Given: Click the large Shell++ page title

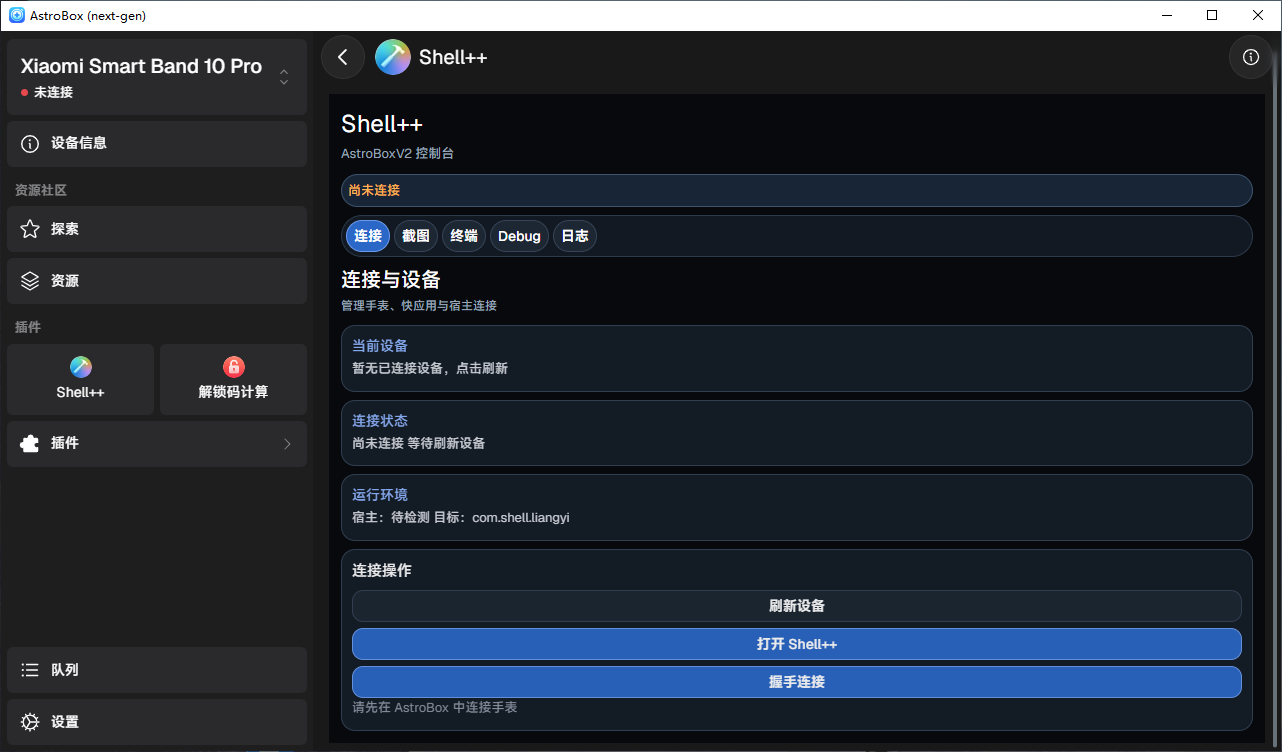Looking at the screenshot, I should 382,124.
